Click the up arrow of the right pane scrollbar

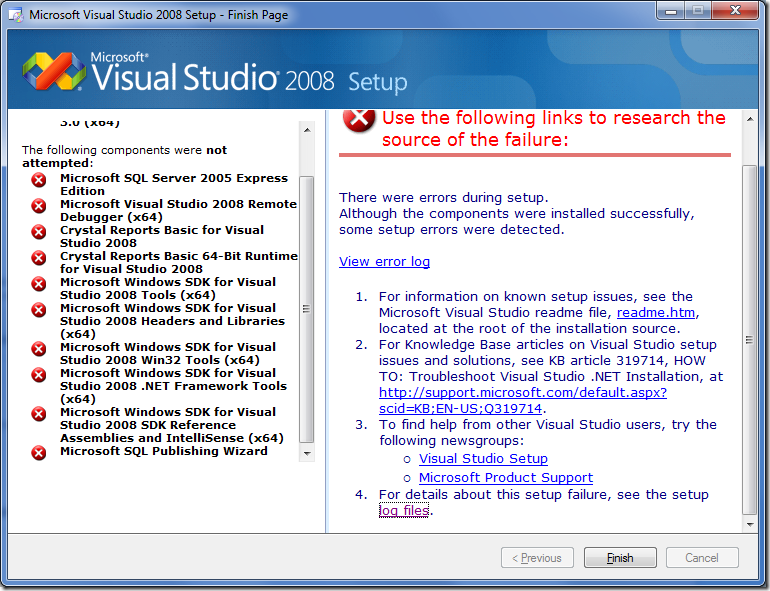click(x=750, y=119)
